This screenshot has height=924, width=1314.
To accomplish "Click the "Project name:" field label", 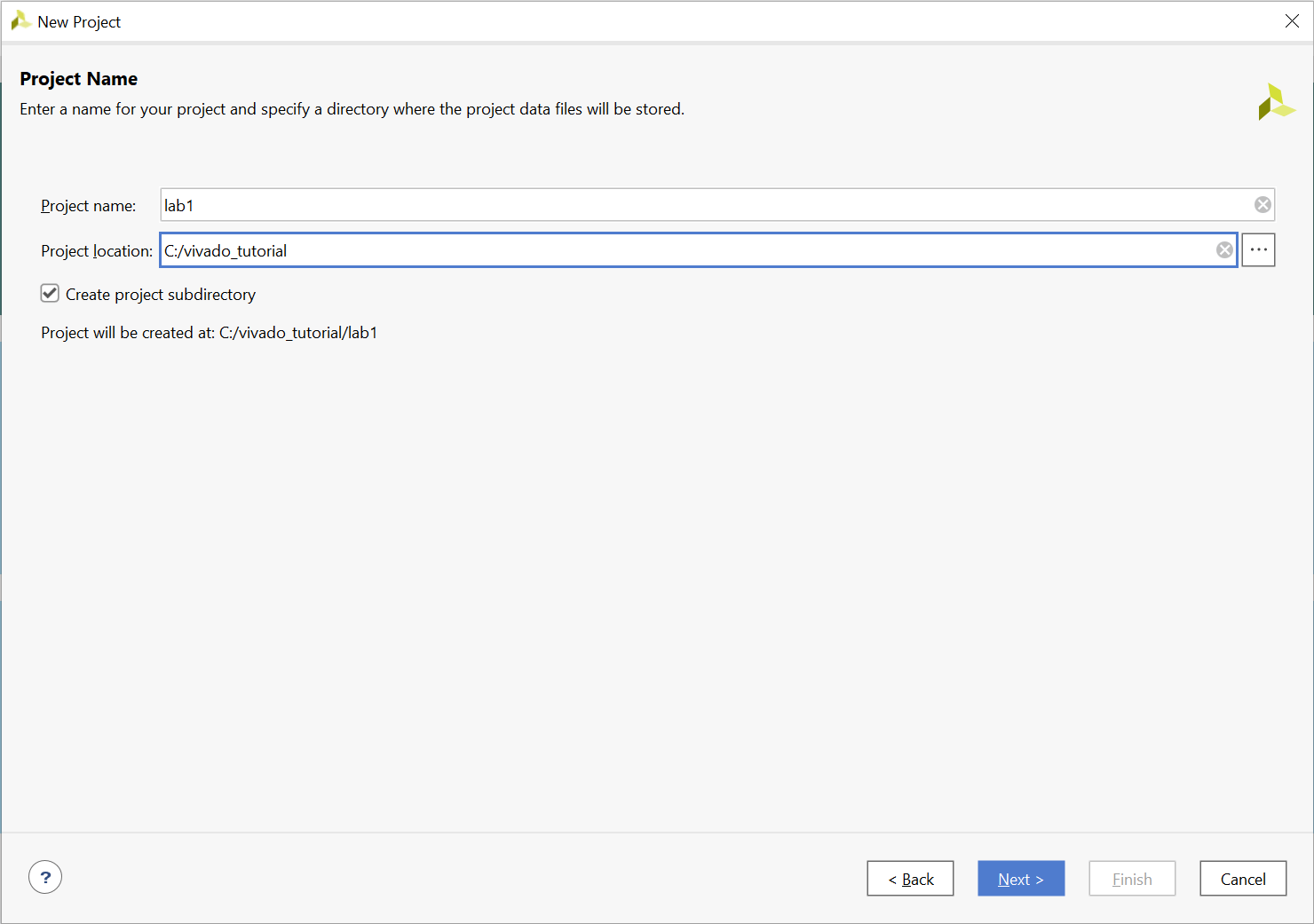I will [x=88, y=206].
